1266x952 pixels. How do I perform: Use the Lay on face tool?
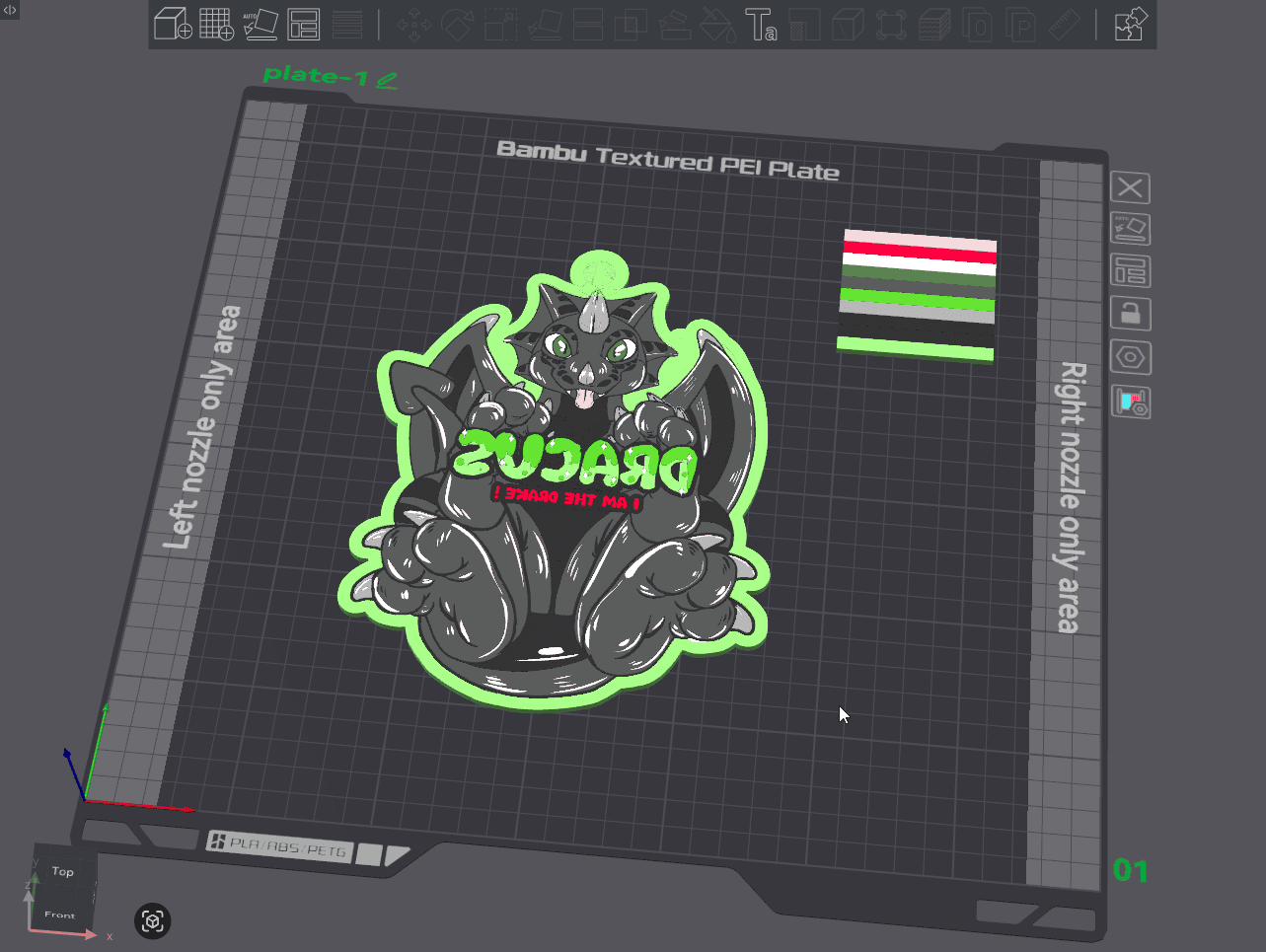pyautogui.click(x=547, y=25)
